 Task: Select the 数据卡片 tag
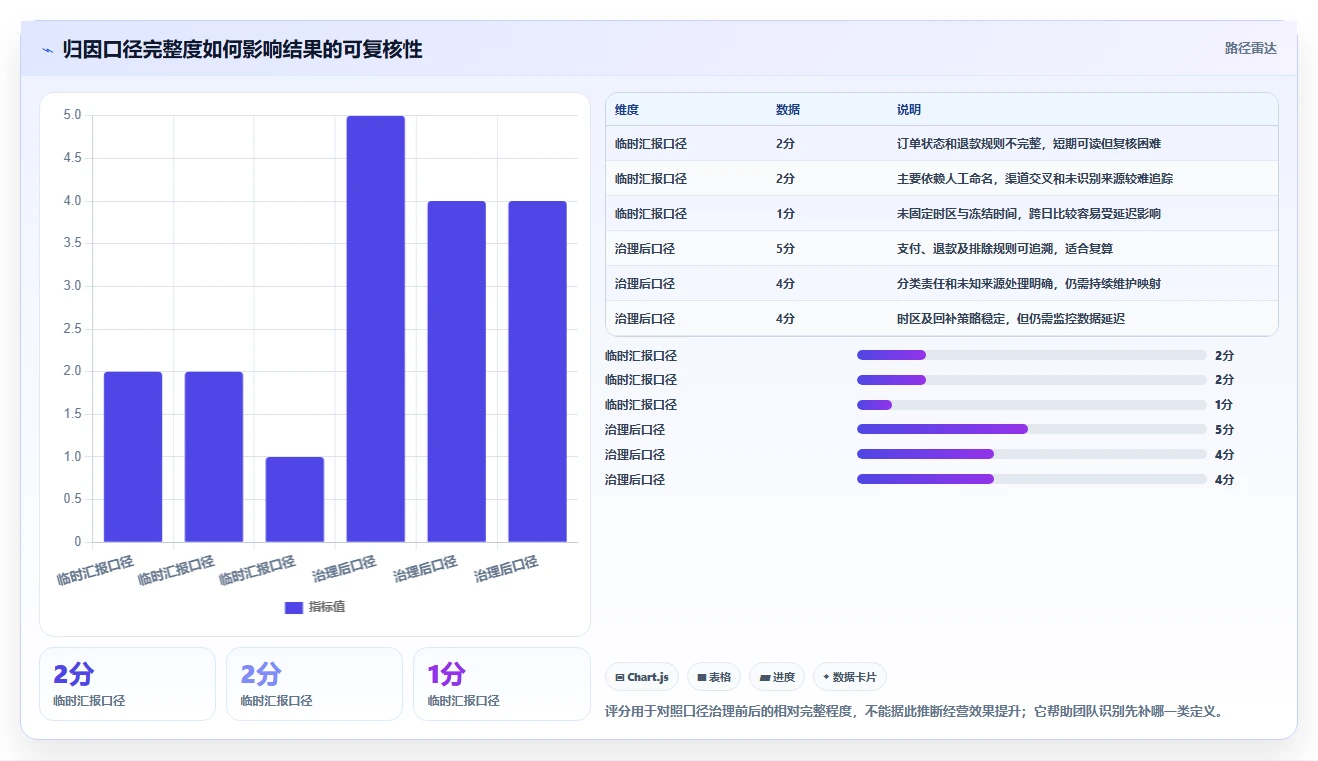tap(850, 677)
